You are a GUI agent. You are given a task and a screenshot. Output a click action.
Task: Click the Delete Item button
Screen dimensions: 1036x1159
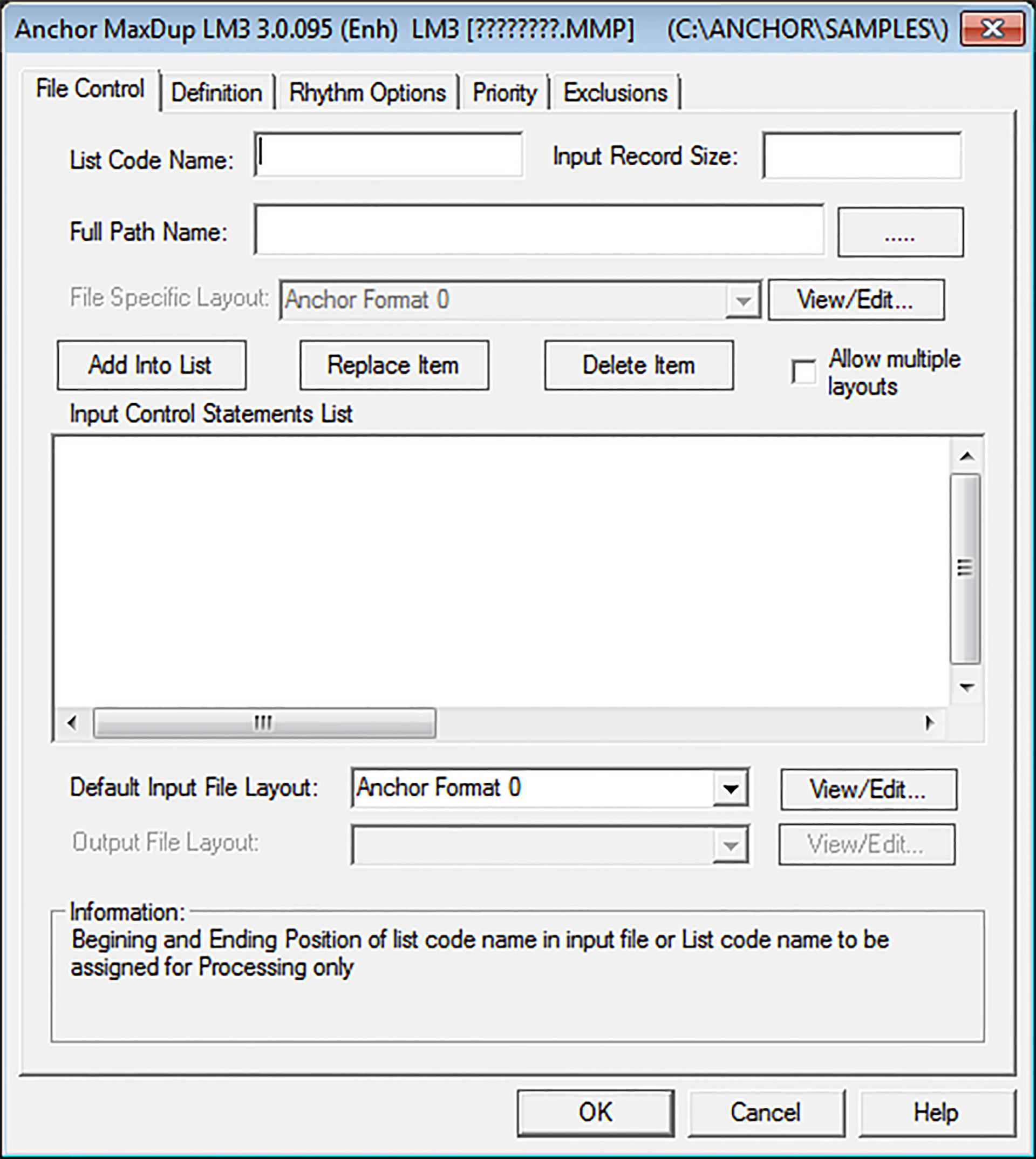coord(639,365)
